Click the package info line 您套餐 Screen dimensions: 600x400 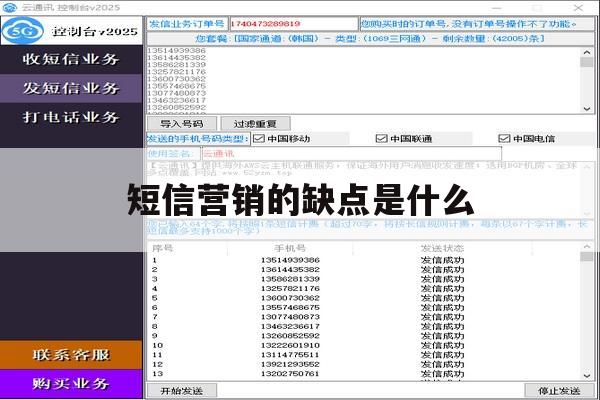click(x=370, y=39)
